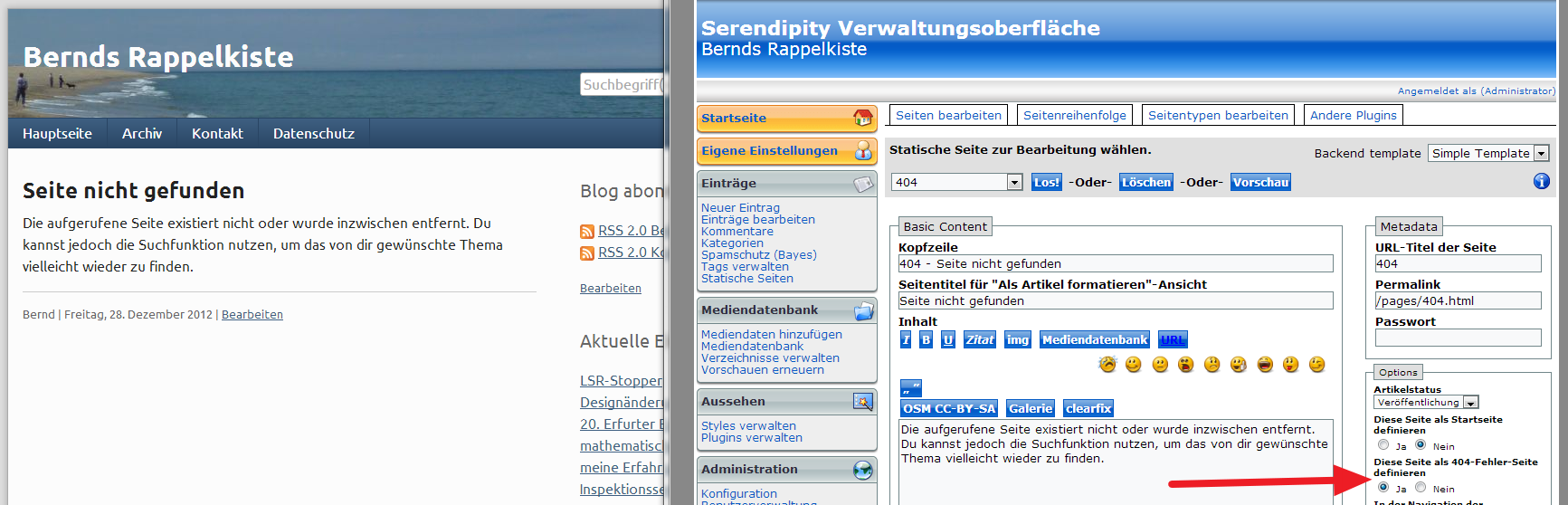Click the blue info icon
The width and height of the screenshot is (1568, 505).
click(x=1541, y=181)
